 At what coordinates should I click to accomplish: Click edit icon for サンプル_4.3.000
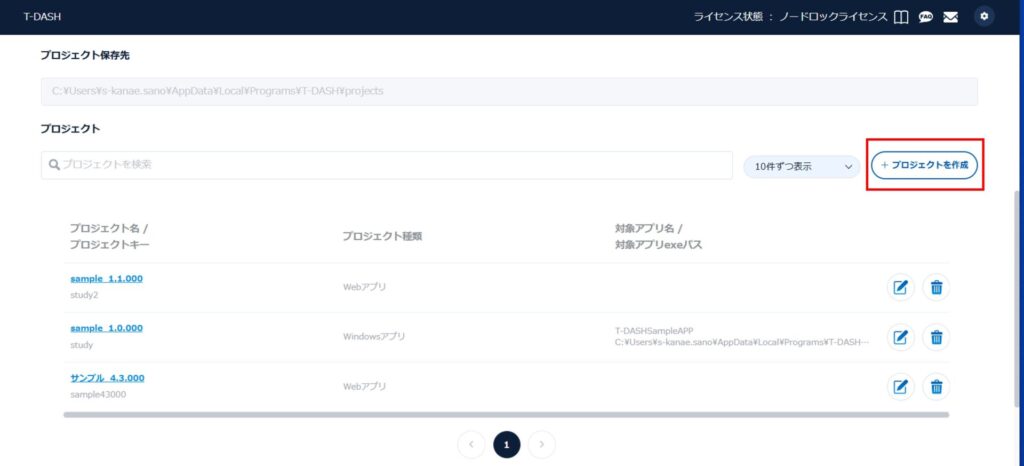(901, 387)
